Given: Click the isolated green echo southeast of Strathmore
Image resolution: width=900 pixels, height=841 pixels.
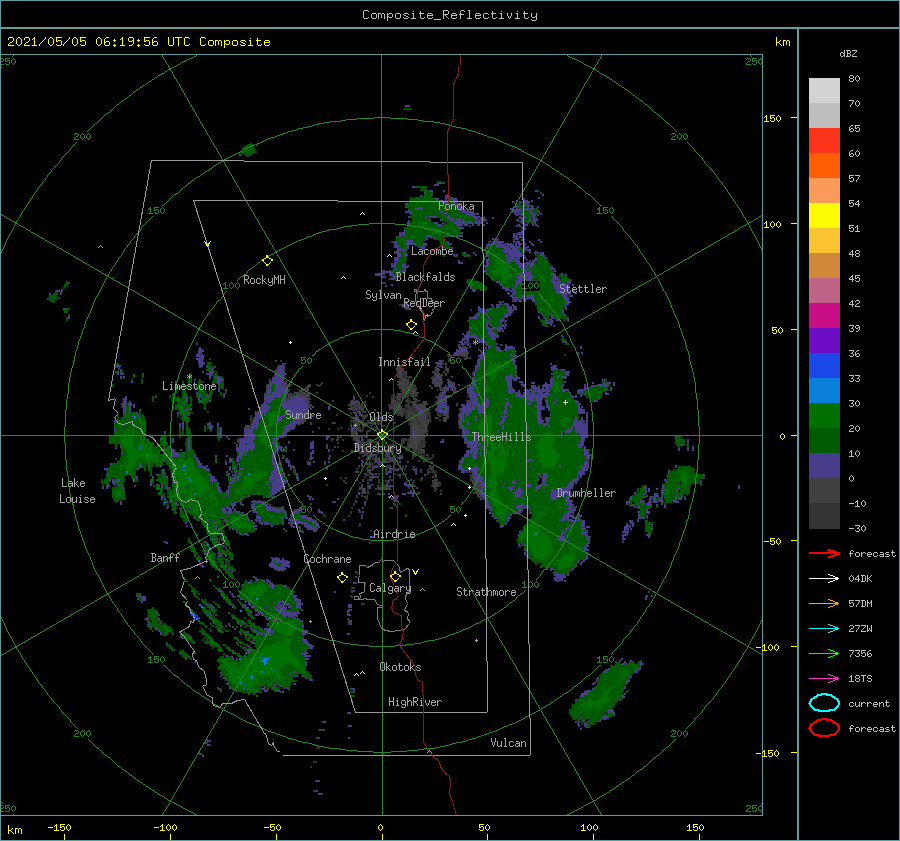Looking at the screenshot, I should click(x=606, y=692).
